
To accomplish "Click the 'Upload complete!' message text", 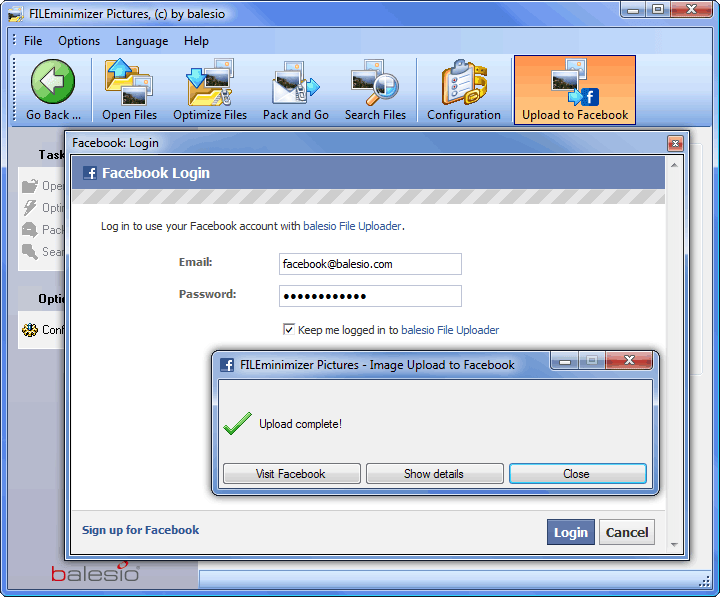I will point(300,424).
